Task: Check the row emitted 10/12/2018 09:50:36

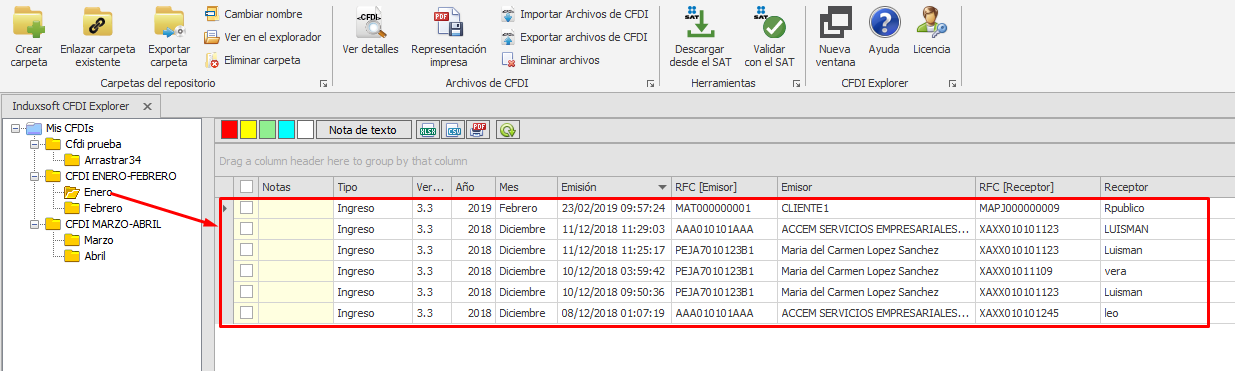Action: pos(246,292)
